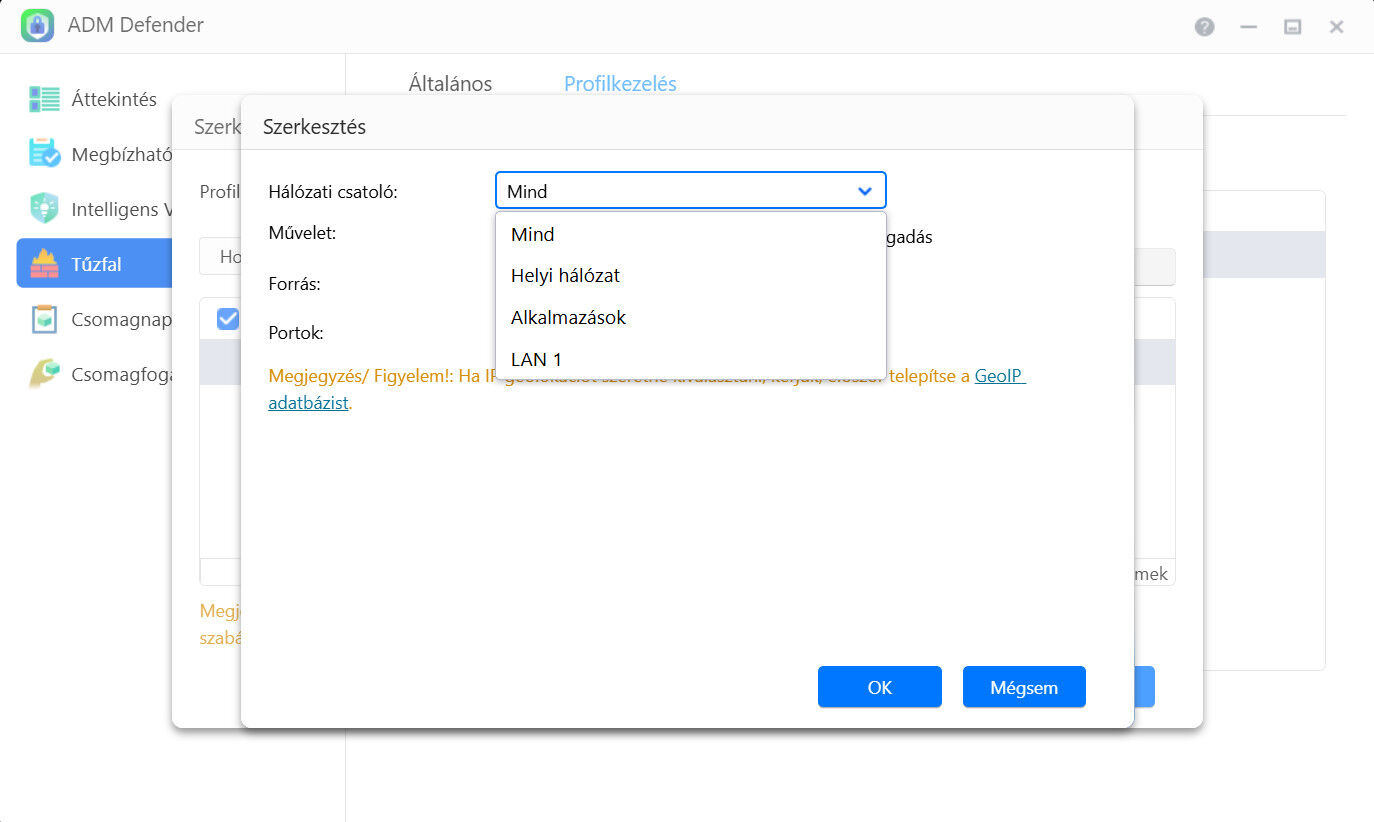Collapse the Hálózati csatoló dropdown arrow
The height and width of the screenshot is (822, 1374).
point(865,191)
